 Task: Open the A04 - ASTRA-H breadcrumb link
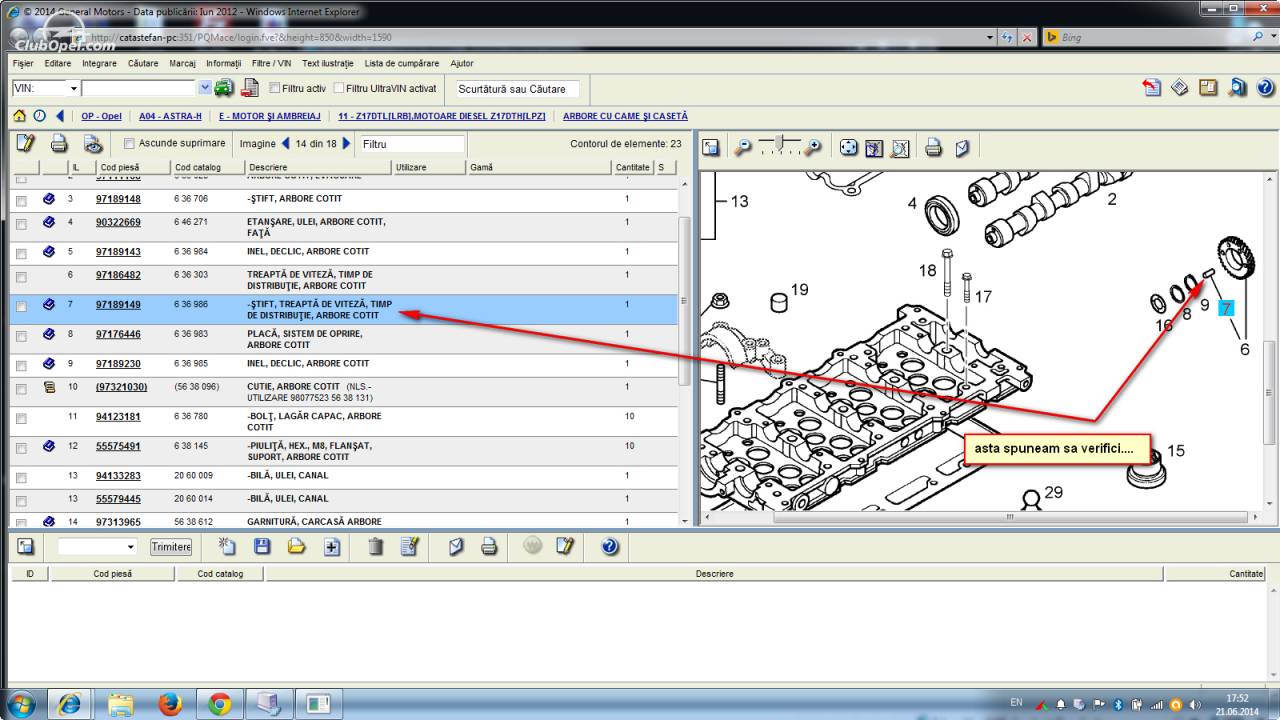[170, 116]
